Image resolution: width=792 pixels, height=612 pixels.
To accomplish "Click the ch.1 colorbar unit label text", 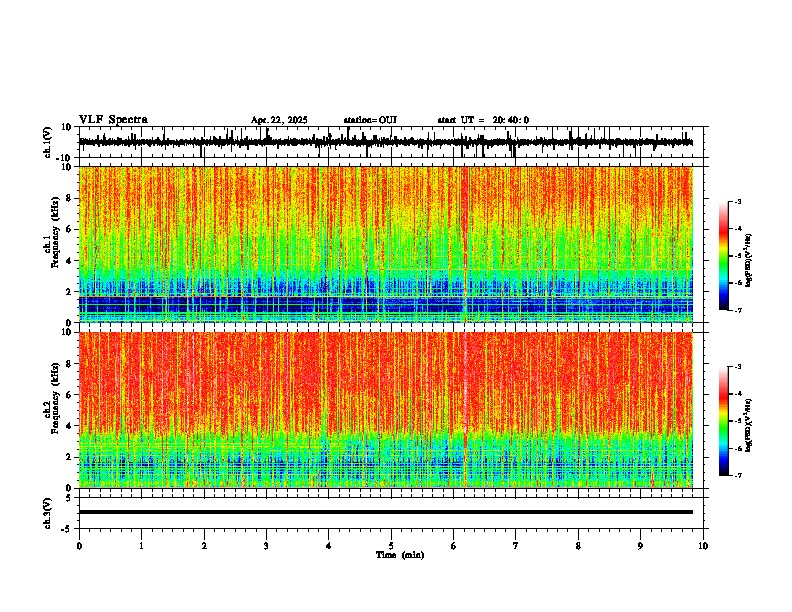I will coord(749,261).
